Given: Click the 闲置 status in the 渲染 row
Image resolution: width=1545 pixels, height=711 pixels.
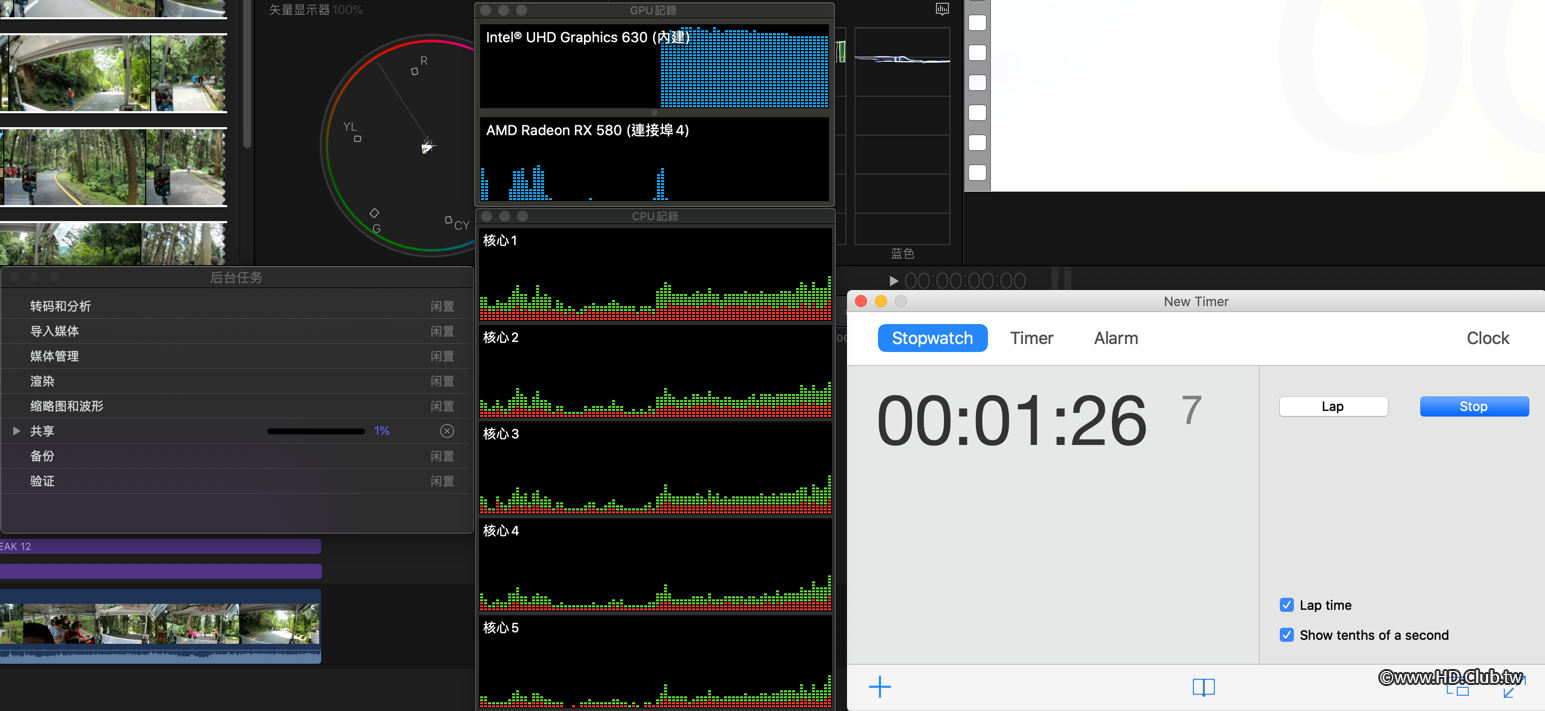Looking at the screenshot, I should (442, 381).
